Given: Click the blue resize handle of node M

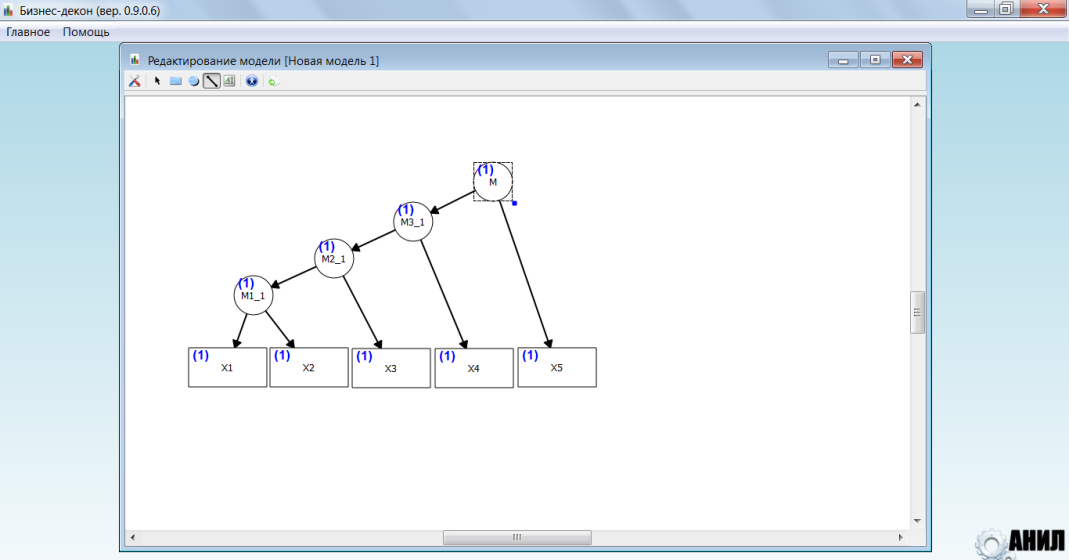Looking at the screenshot, I should pyautogui.click(x=515, y=203).
